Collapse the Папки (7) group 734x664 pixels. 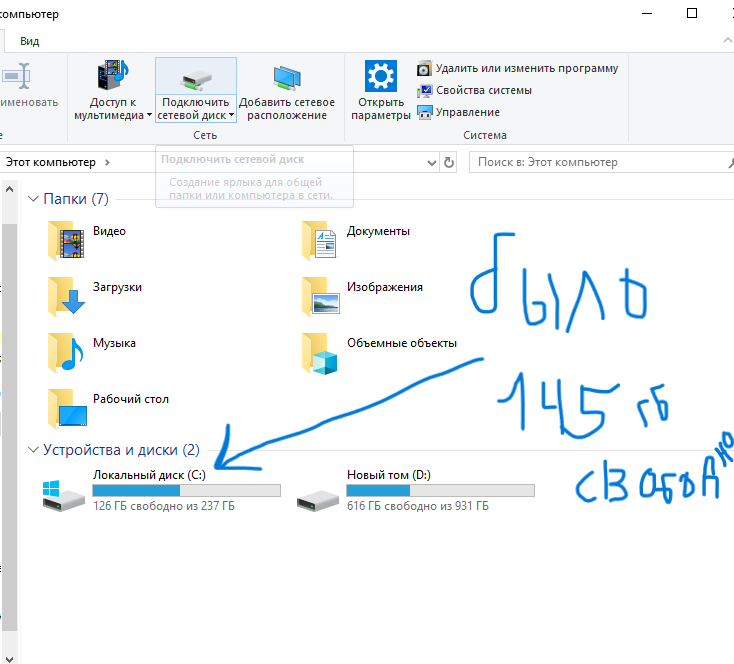click(x=34, y=199)
